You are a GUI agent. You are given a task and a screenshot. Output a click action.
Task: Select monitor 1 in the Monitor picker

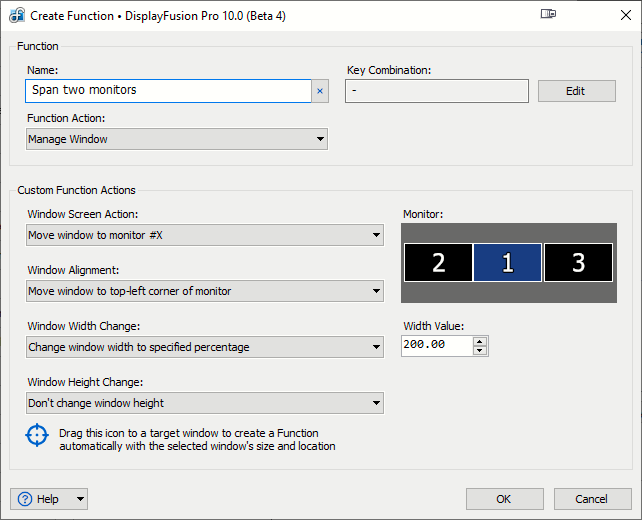(508, 262)
